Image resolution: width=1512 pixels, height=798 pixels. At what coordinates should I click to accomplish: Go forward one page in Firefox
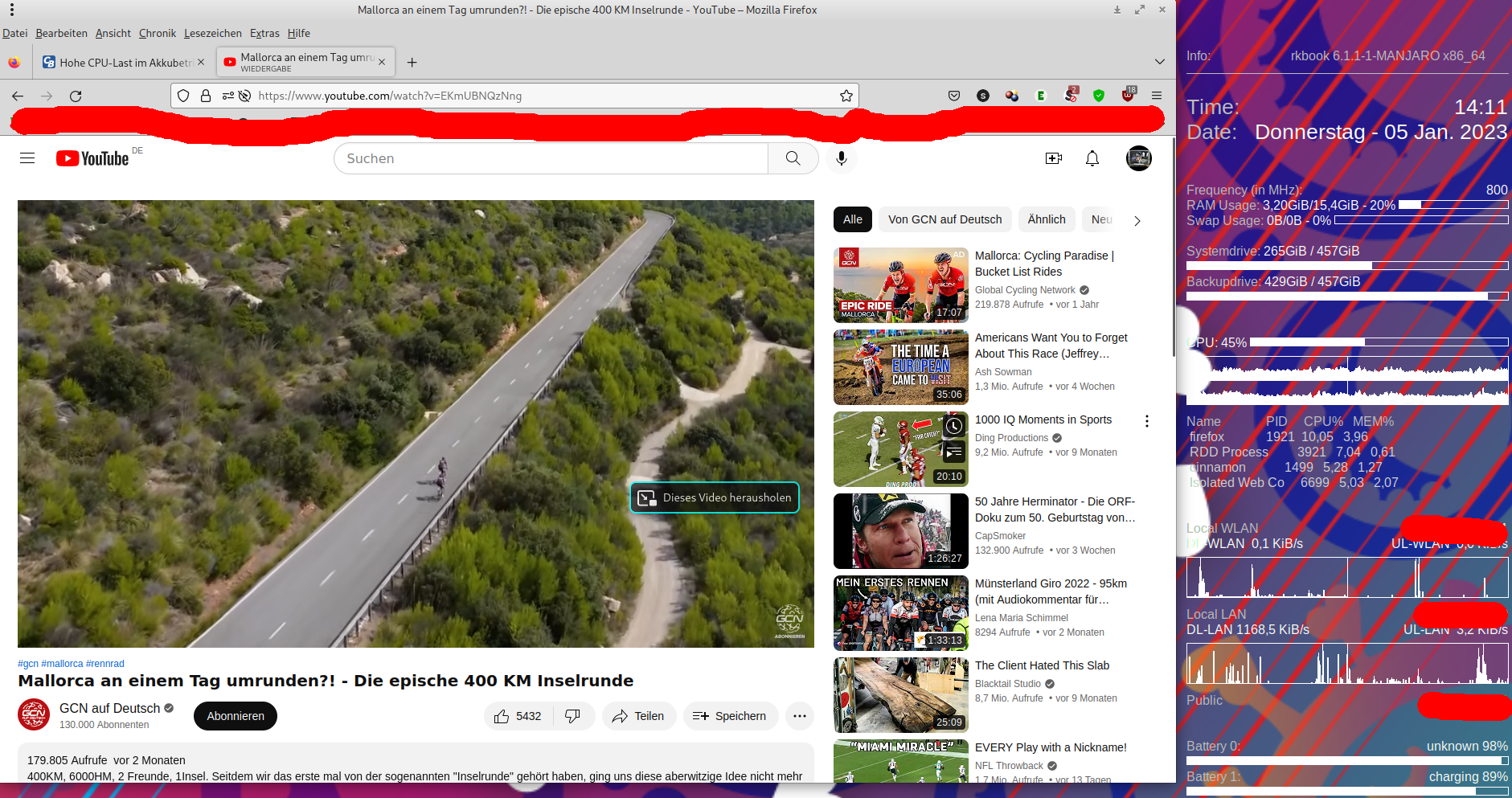coord(47,96)
